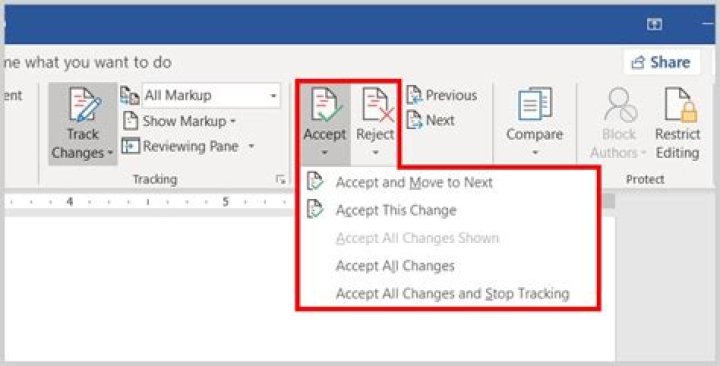Jump to the Next tracked change
Viewport: 720px width, 366px height.
click(x=431, y=120)
